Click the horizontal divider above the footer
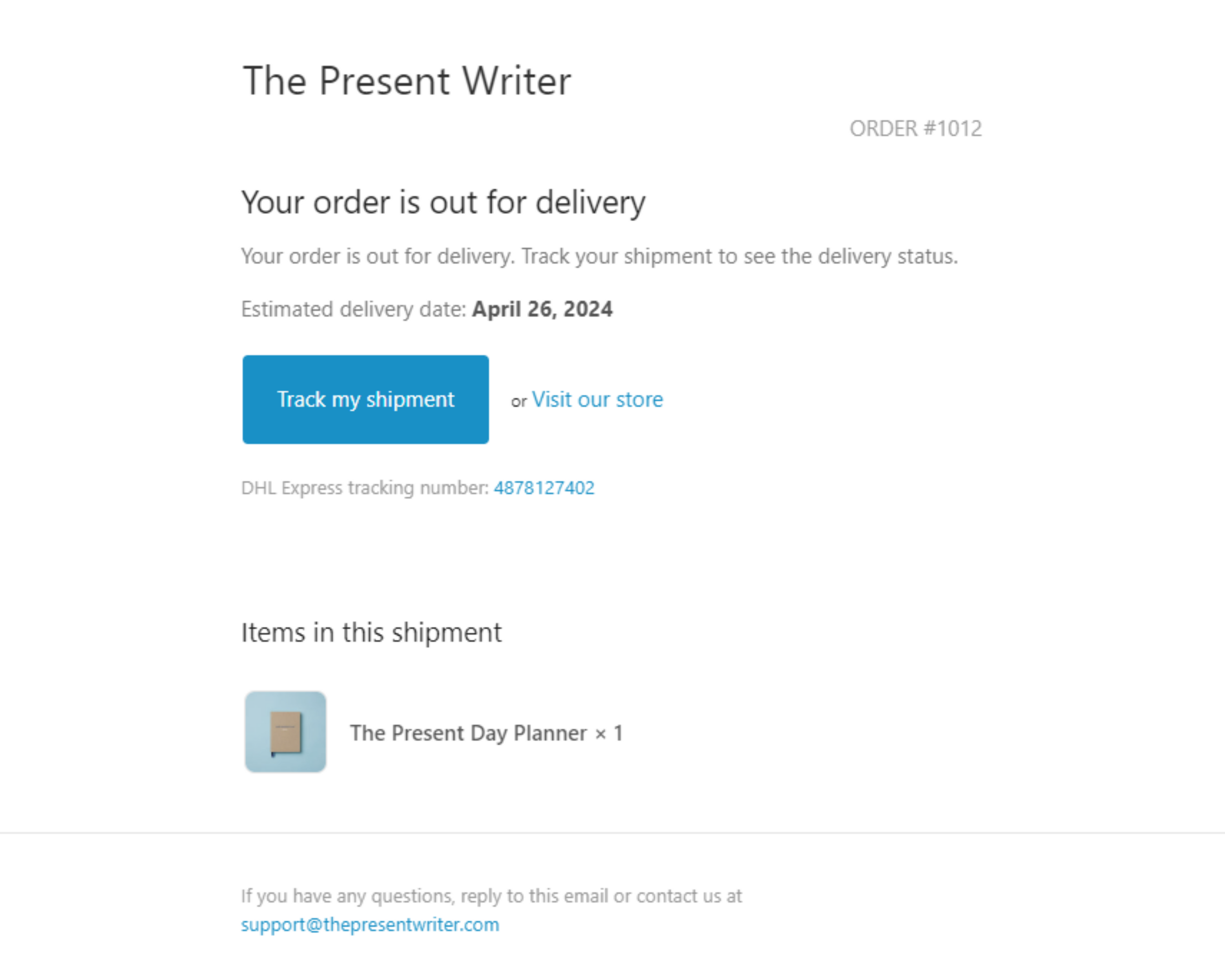Image resolution: width=1225 pixels, height=980 pixels. point(612,833)
